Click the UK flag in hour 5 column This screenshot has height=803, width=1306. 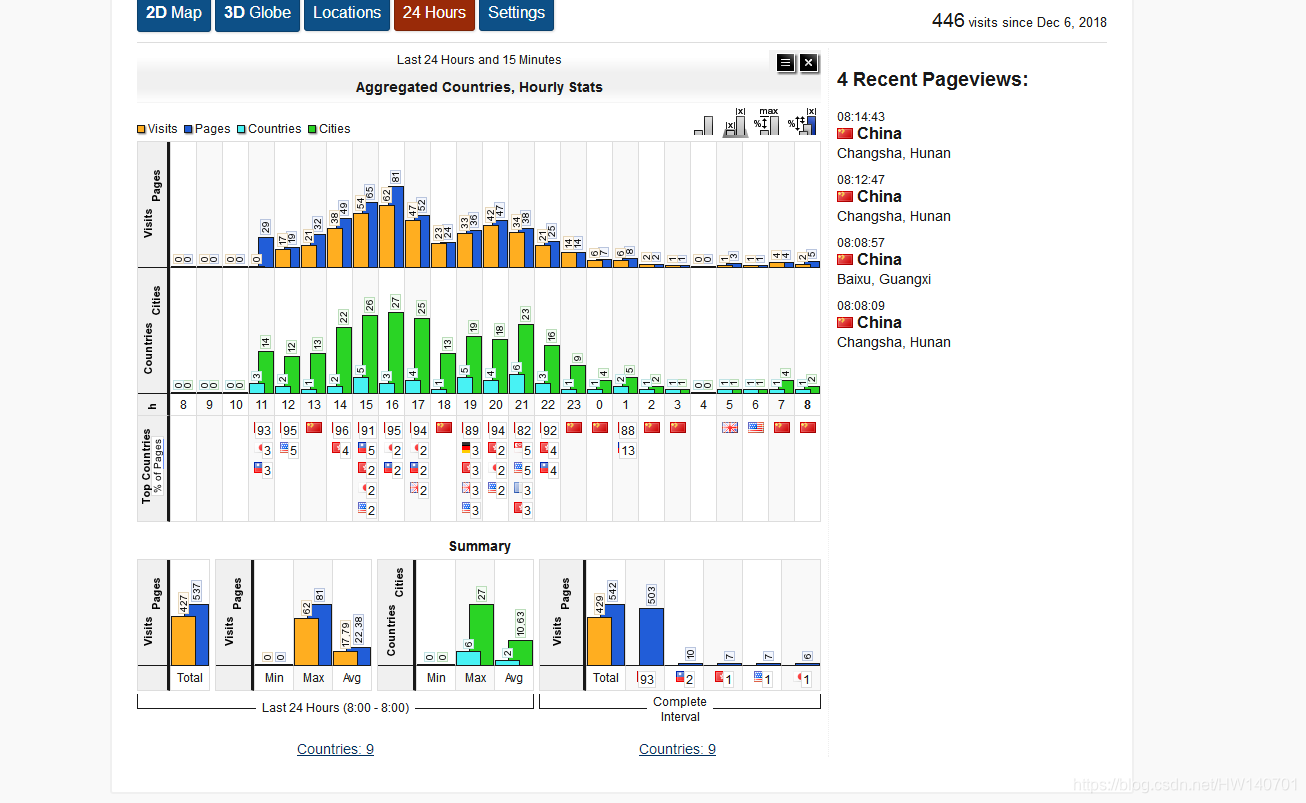(730, 428)
